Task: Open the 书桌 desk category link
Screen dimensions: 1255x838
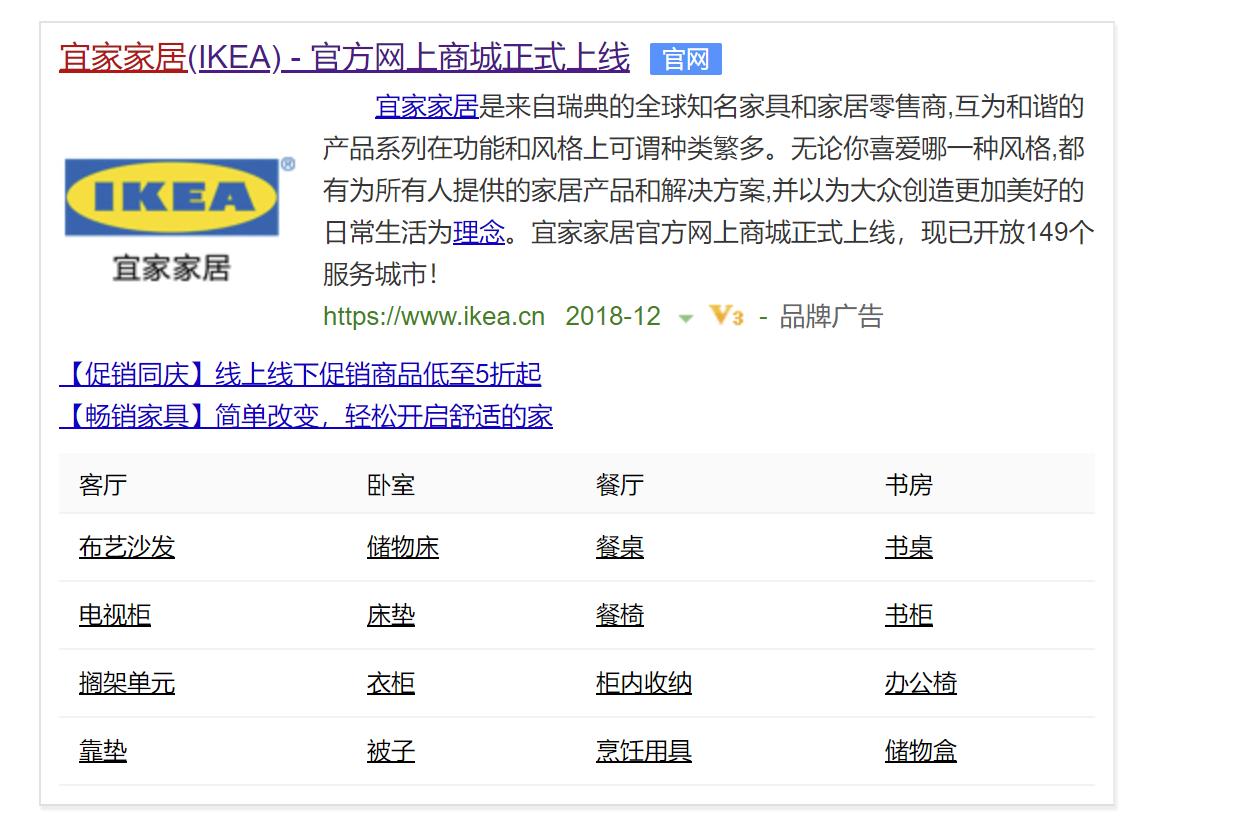Action: (908, 547)
